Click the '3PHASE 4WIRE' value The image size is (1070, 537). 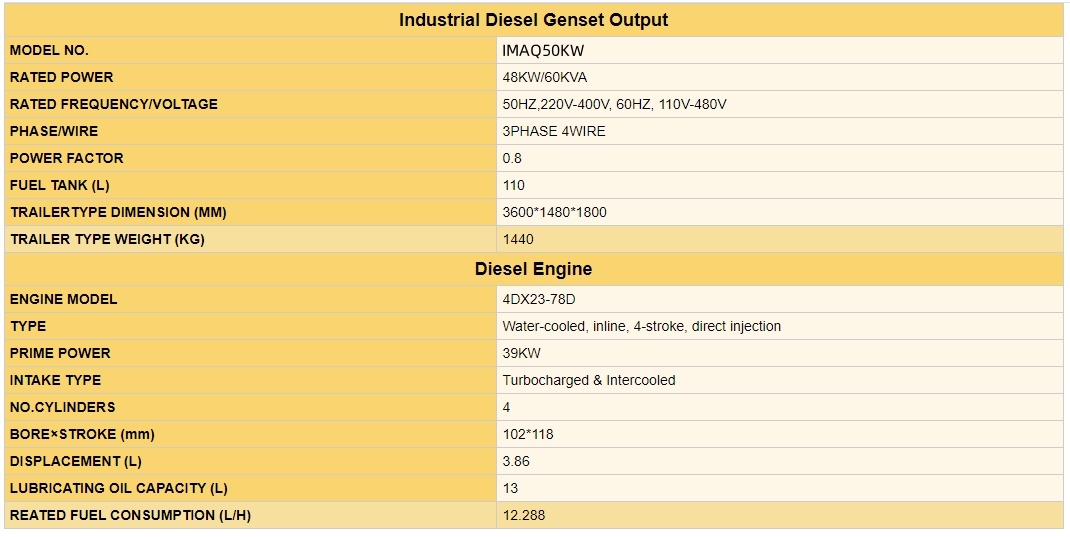(x=553, y=131)
